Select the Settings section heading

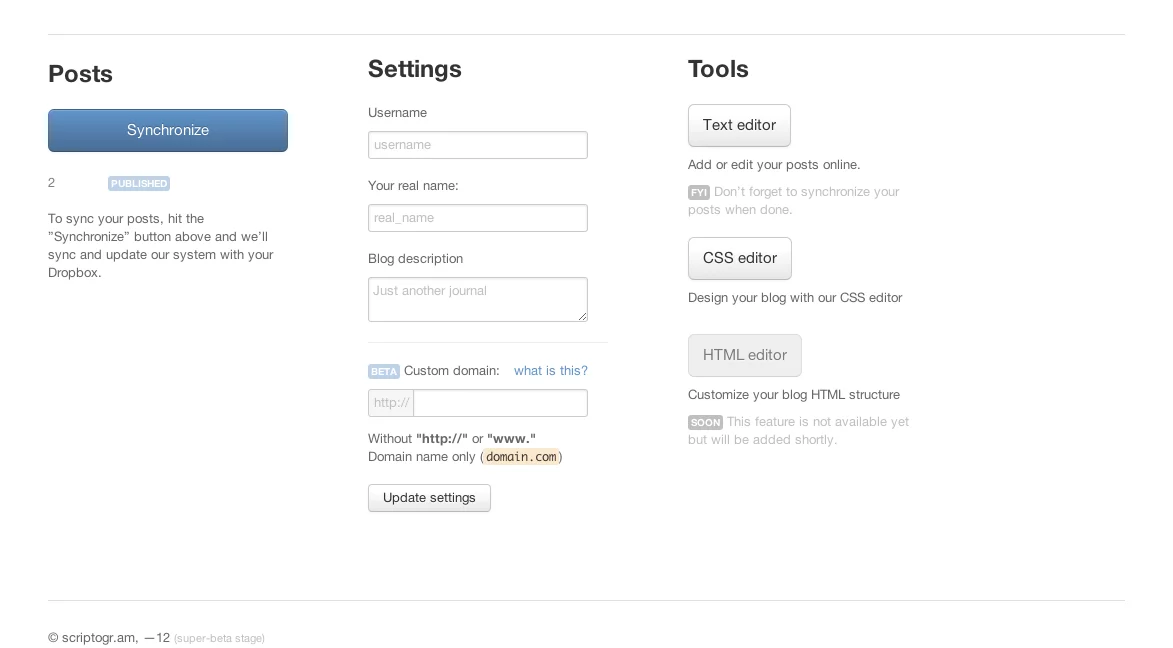pos(414,69)
